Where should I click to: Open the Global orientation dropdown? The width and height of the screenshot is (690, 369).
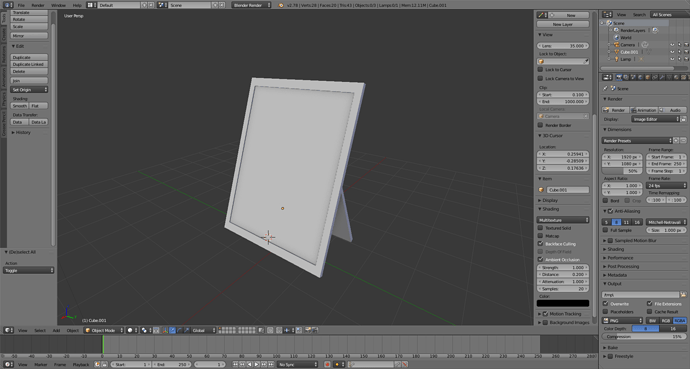point(204,330)
